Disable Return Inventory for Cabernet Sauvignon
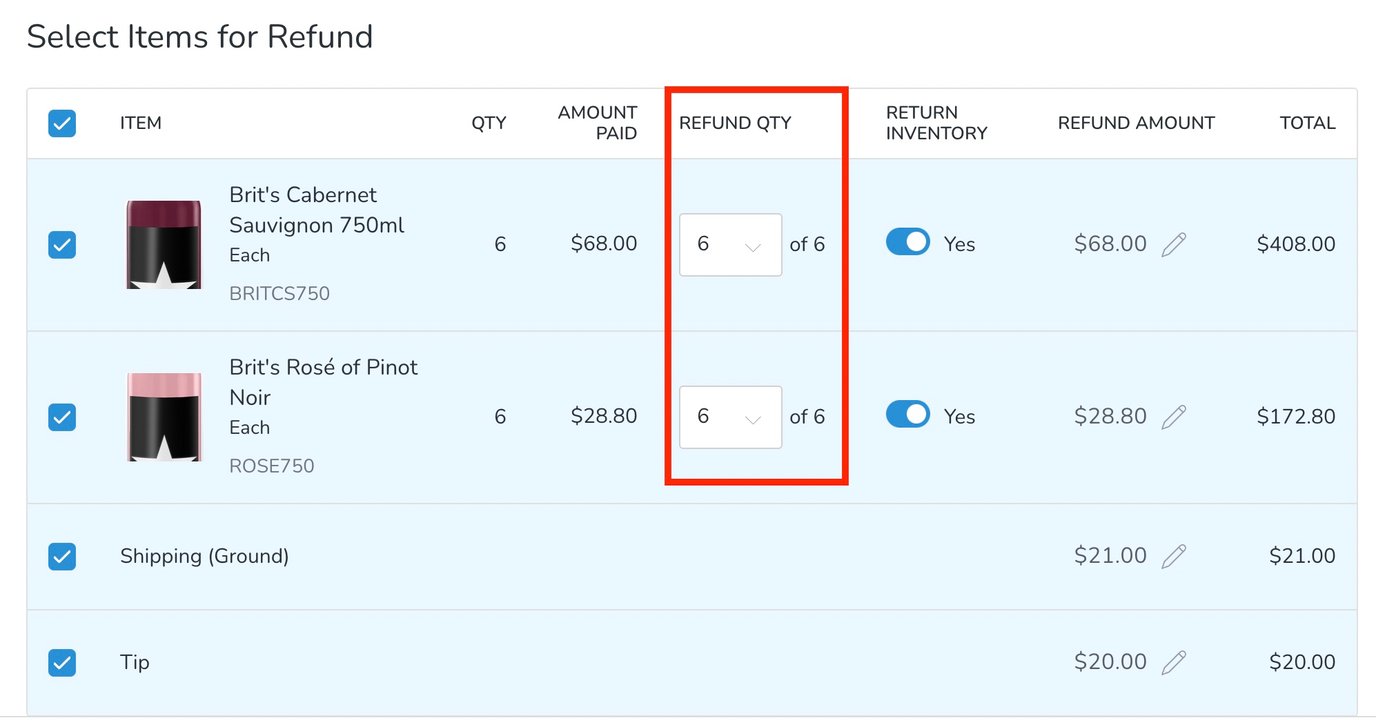 tap(907, 243)
